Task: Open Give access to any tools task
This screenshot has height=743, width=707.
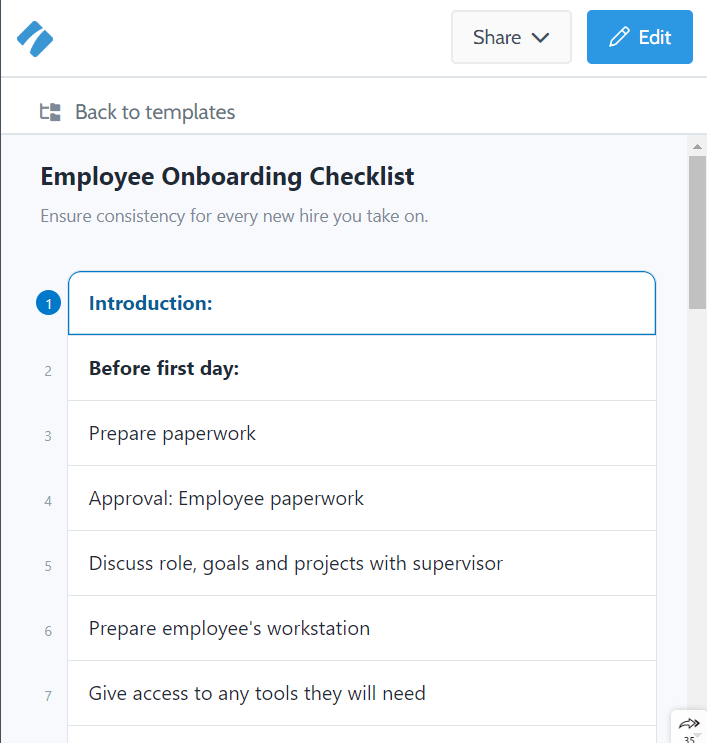Action: (361, 693)
